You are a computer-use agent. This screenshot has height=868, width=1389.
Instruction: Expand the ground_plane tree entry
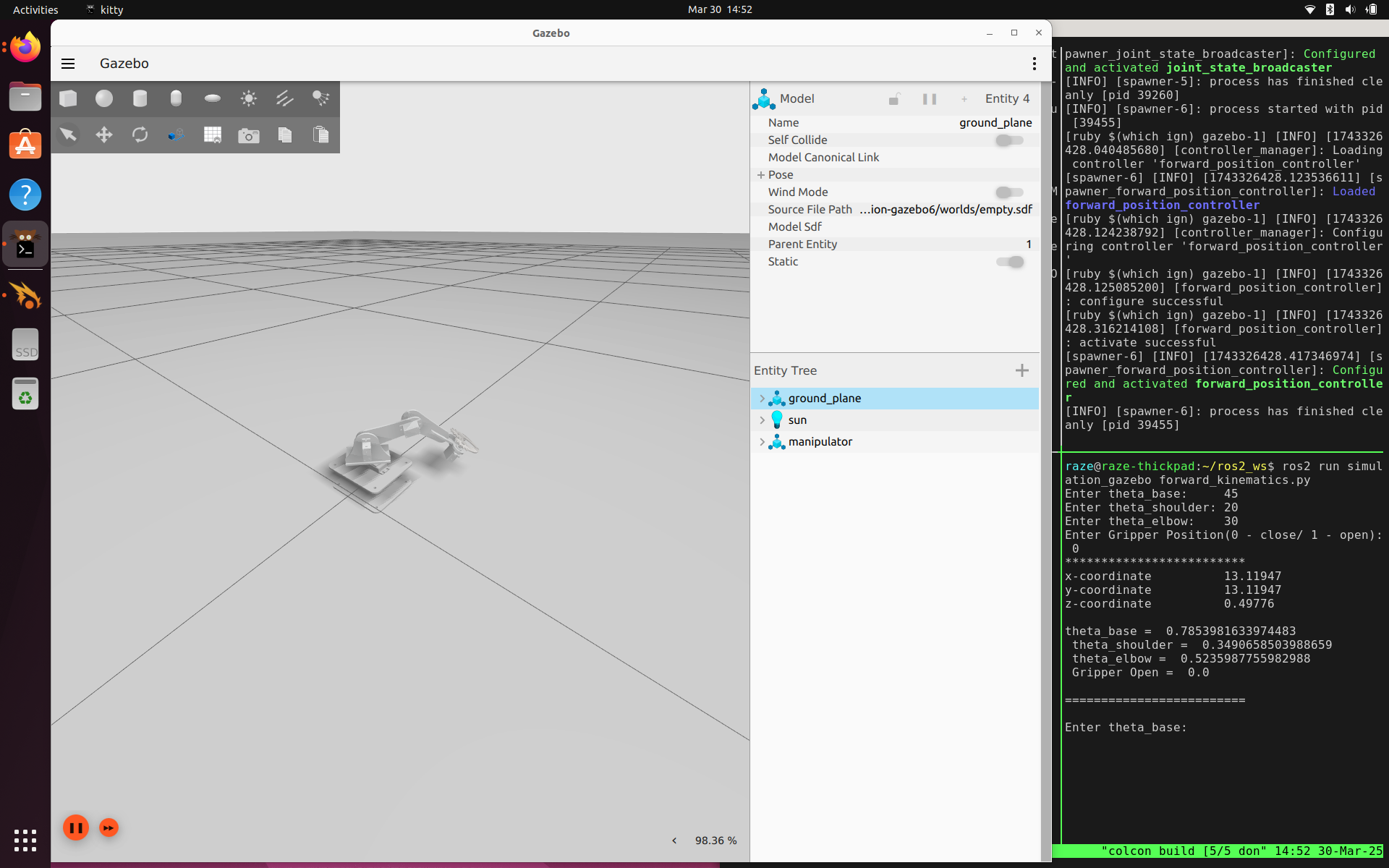[x=762, y=399]
